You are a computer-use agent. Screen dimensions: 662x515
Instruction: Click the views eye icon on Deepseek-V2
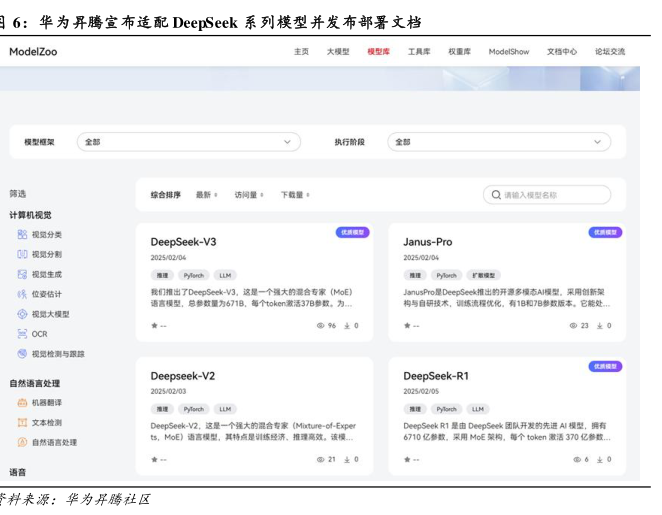[321, 459]
